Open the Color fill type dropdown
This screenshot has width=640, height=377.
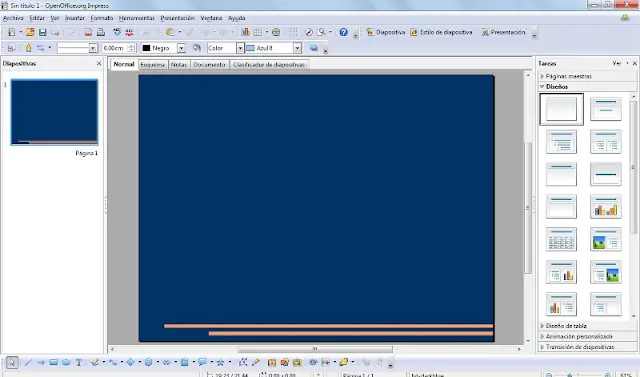240,48
